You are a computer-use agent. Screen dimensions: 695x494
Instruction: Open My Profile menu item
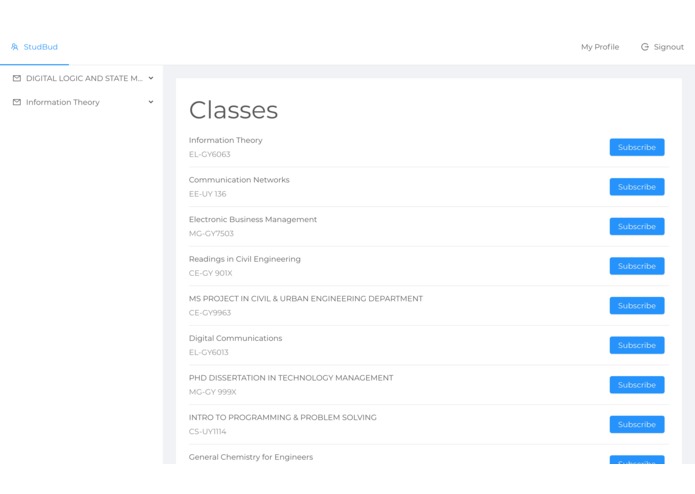pyautogui.click(x=600, y=47)
